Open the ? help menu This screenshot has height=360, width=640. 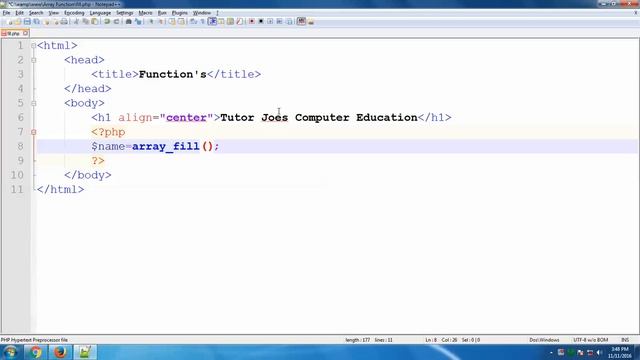tap(218, 13)
